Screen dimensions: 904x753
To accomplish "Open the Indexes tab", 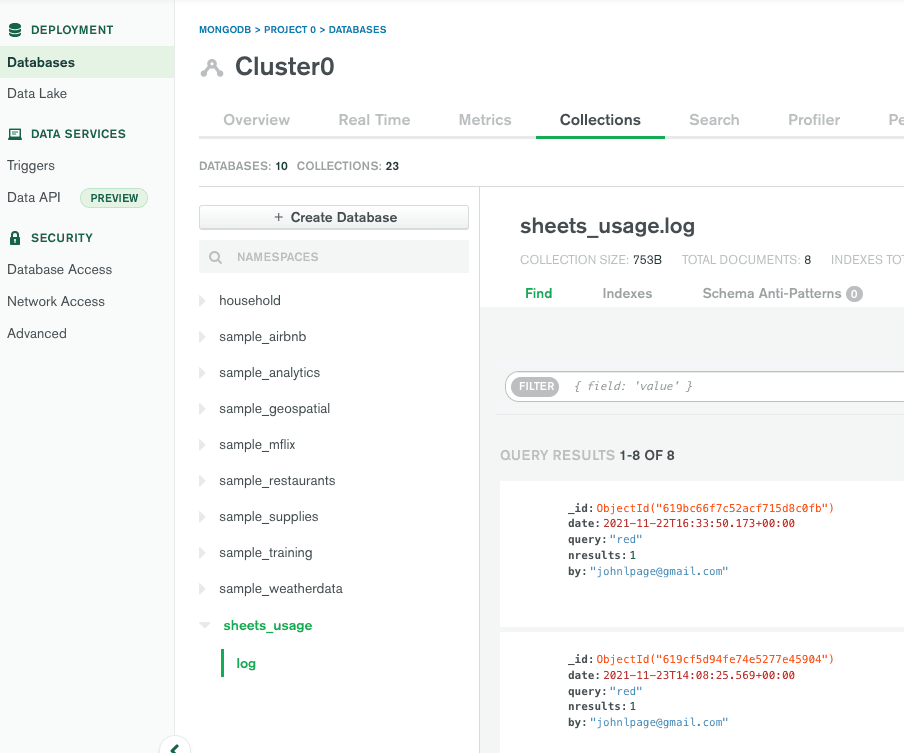I will point(627,294).
